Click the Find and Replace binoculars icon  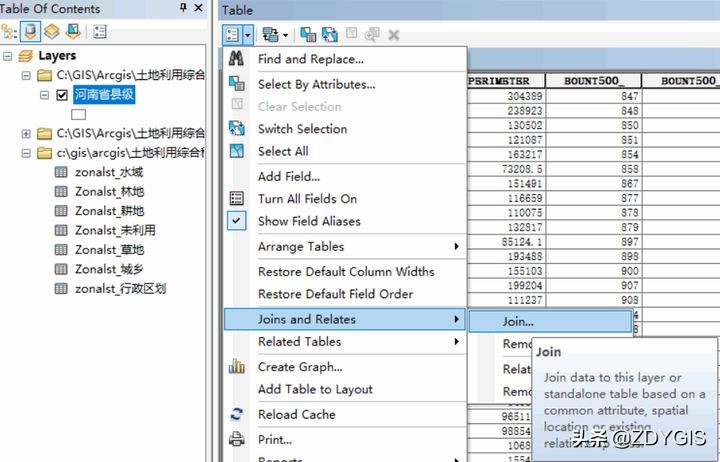(x=236, y=59)
